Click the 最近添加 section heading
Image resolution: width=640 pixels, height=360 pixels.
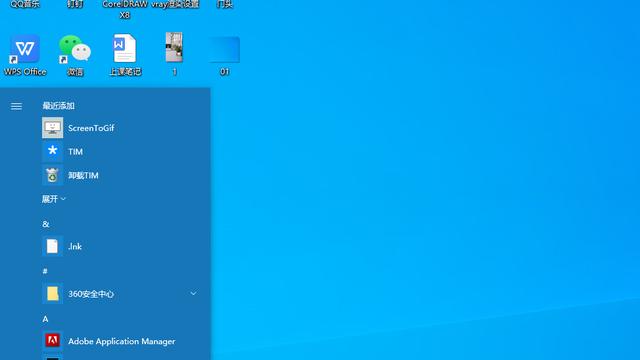[58, 106]
